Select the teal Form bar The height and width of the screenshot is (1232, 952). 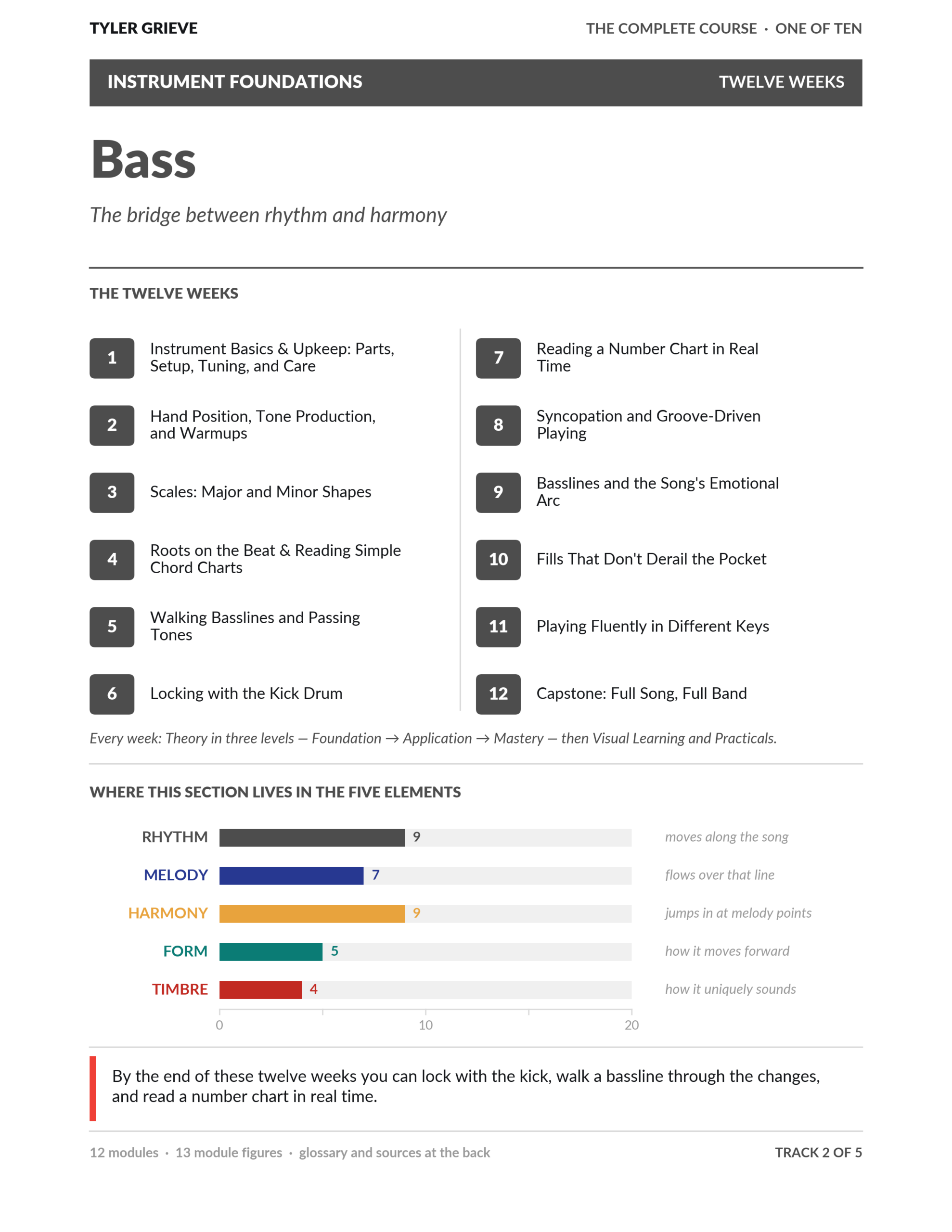point(271,951)
